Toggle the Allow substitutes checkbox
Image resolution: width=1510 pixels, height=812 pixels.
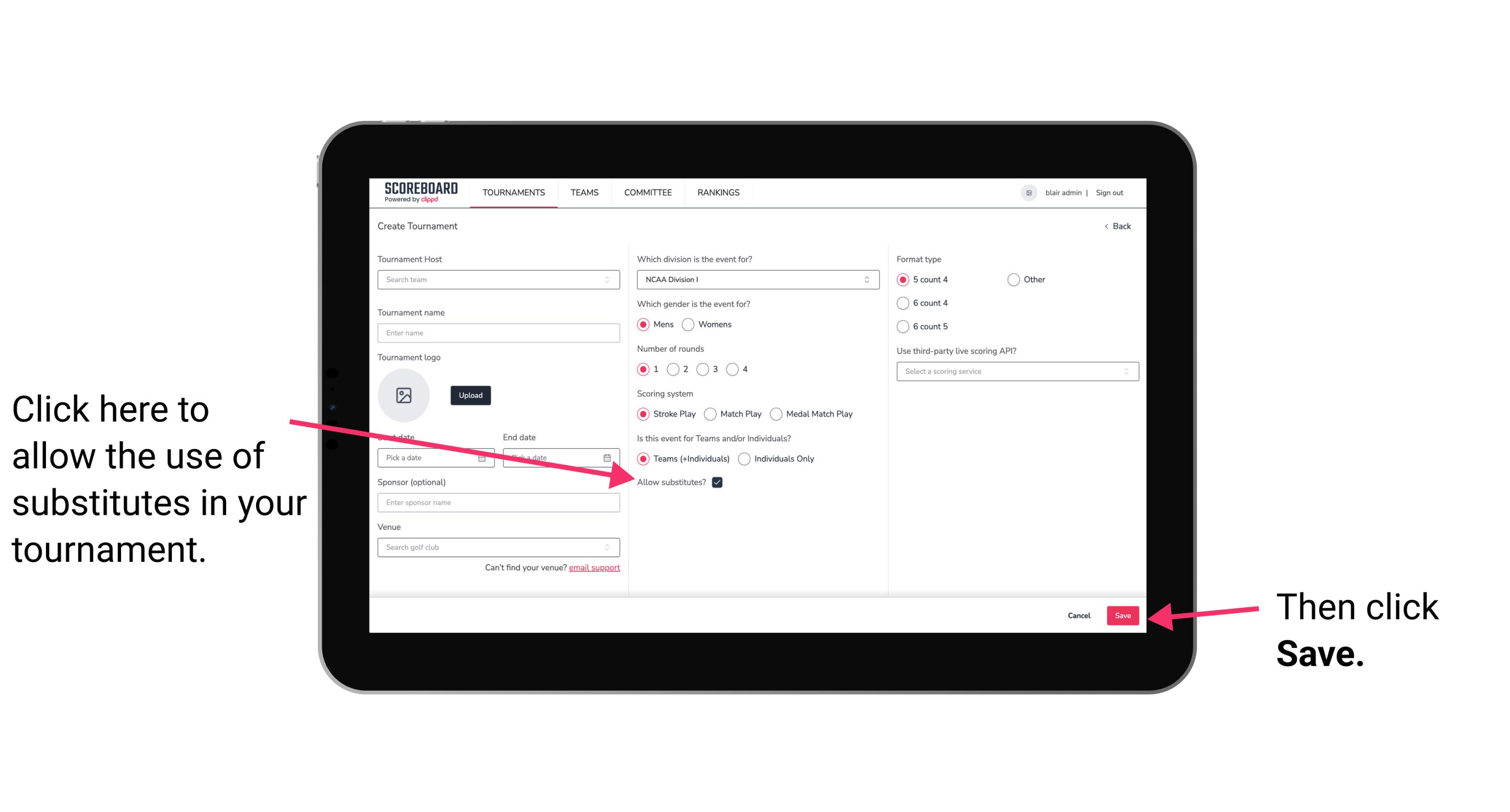[720, 482]
